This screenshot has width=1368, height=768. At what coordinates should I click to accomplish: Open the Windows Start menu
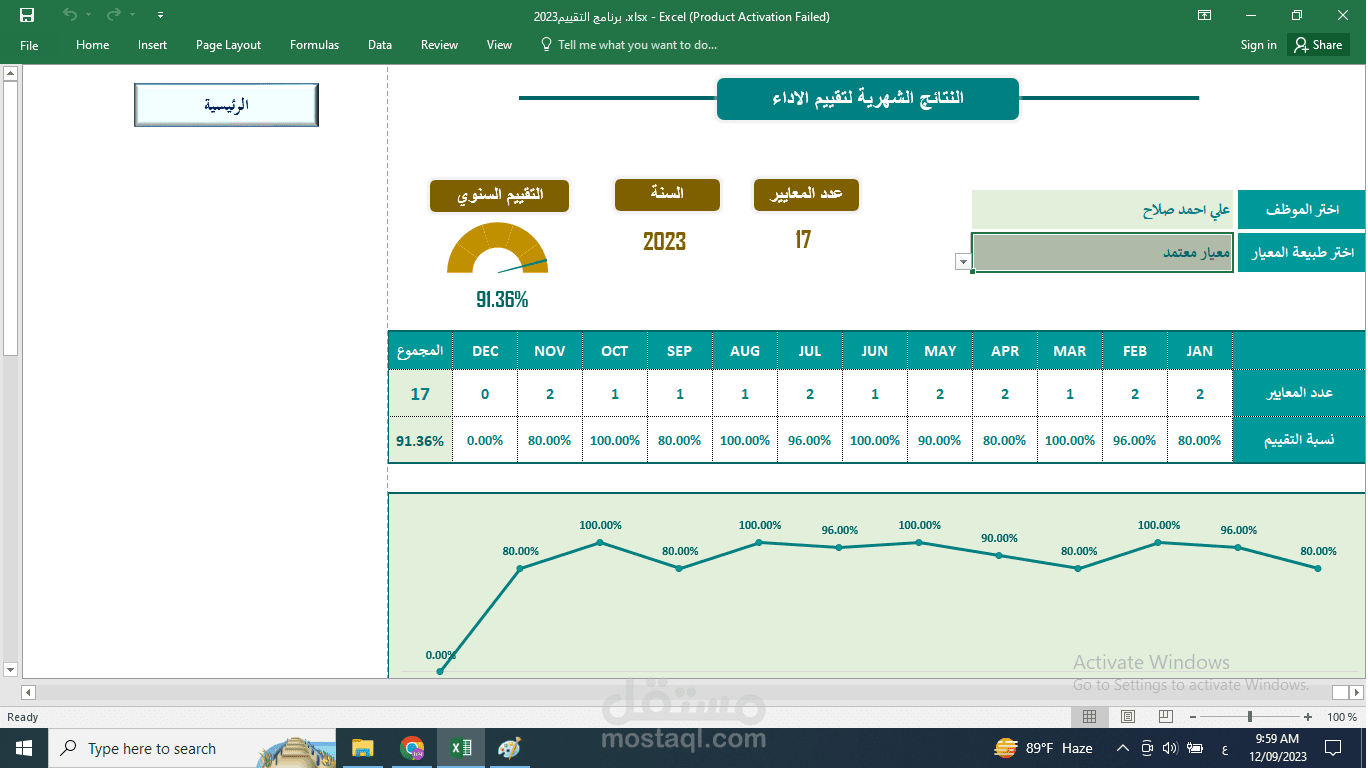(x=23, y=748)
